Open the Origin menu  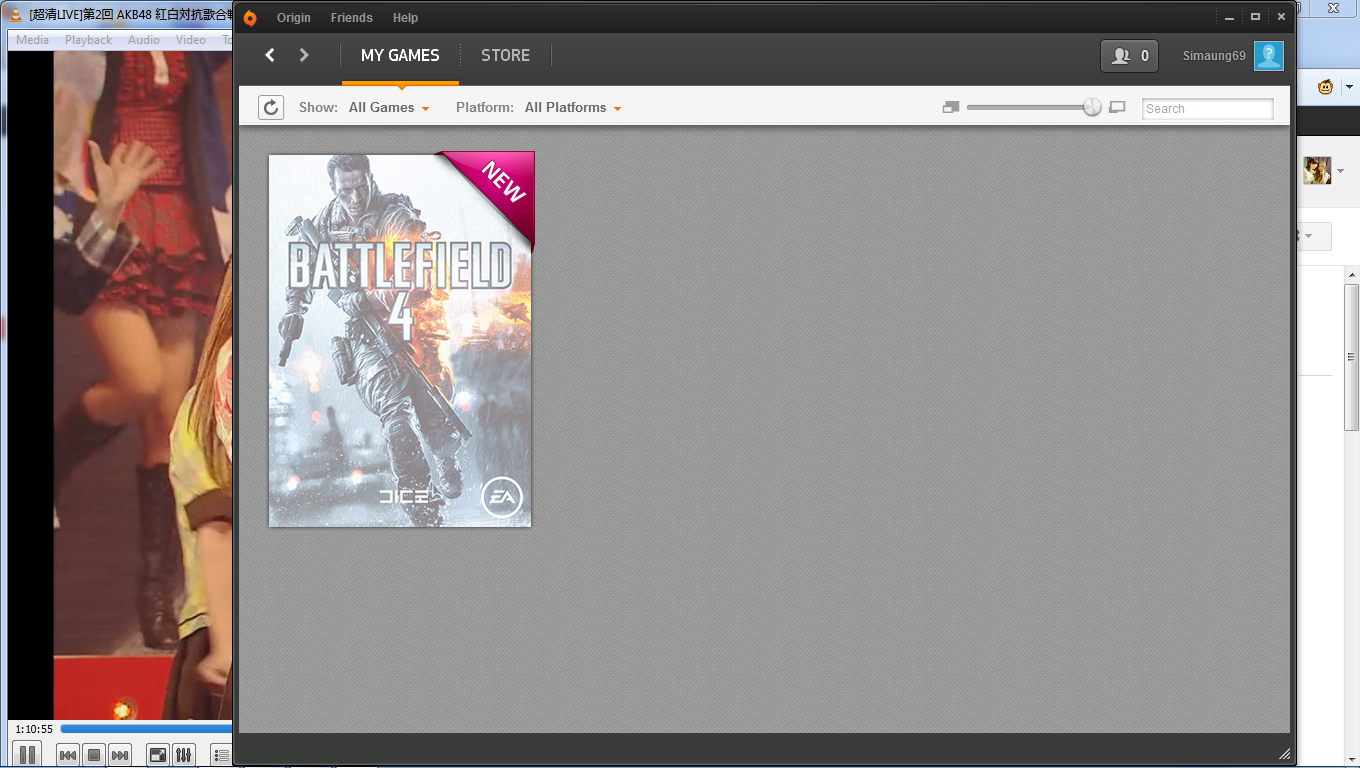[293, 17]
